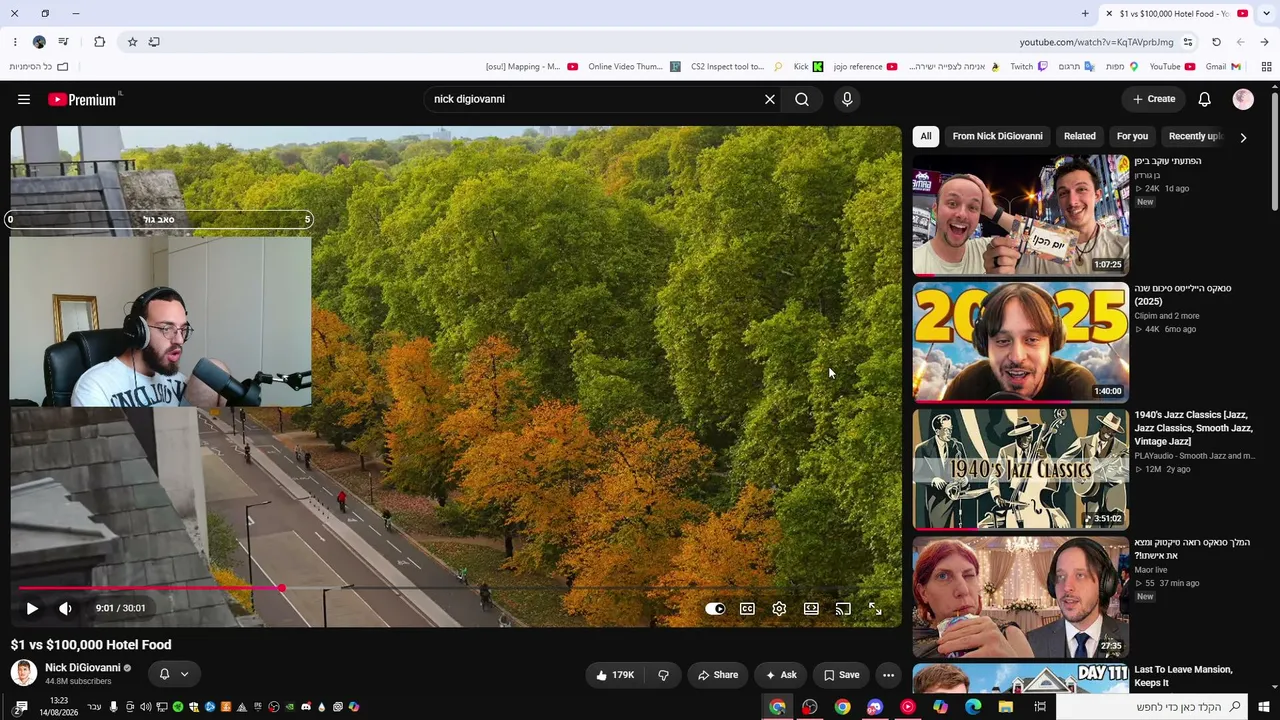1280x720 pixels.
Task: Select the Related filter chip
Action: [x=1080, y=136]
